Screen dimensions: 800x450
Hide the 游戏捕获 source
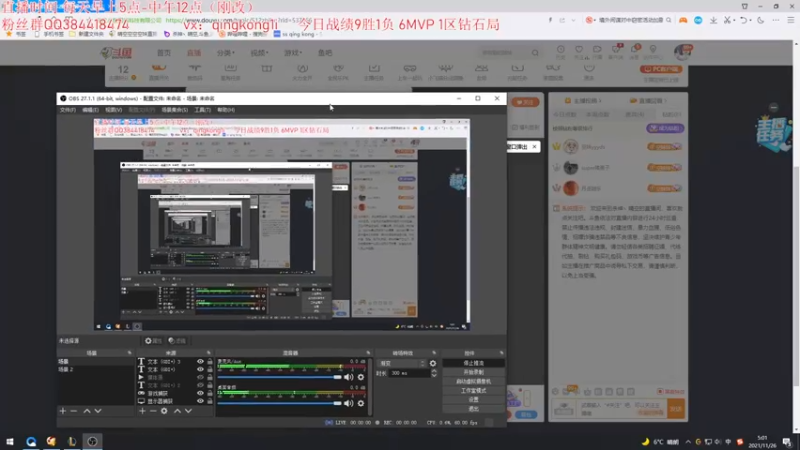tap(200, 393)
